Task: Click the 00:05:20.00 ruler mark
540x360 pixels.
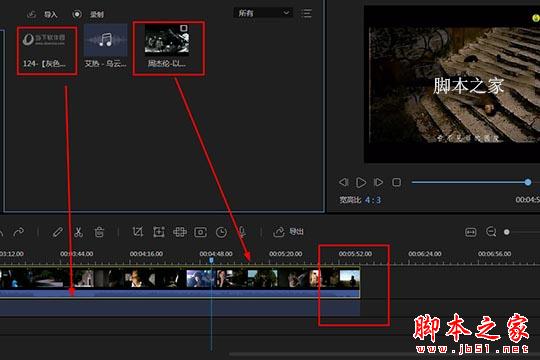Action: point(285,254)
